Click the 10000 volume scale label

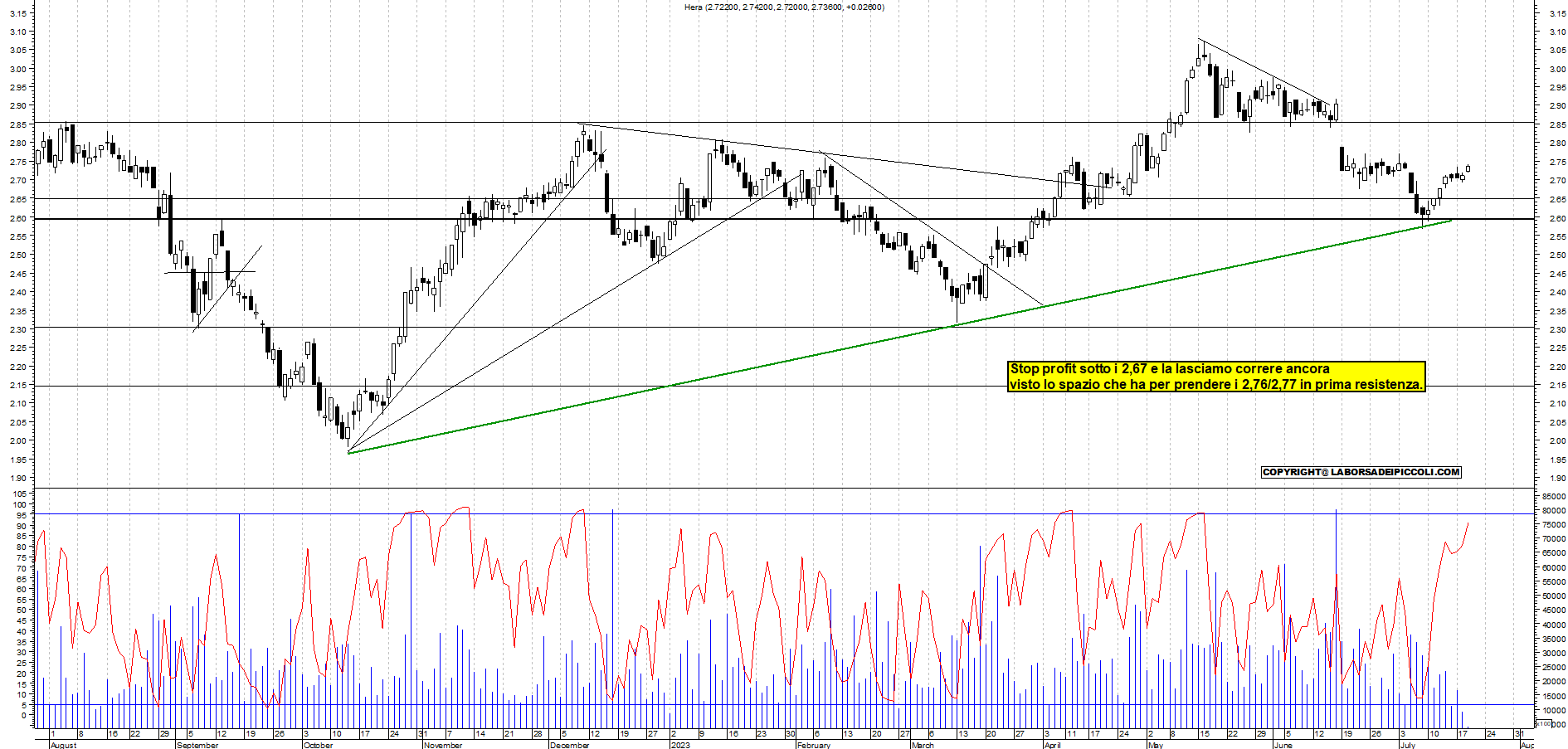(1554, 710)
